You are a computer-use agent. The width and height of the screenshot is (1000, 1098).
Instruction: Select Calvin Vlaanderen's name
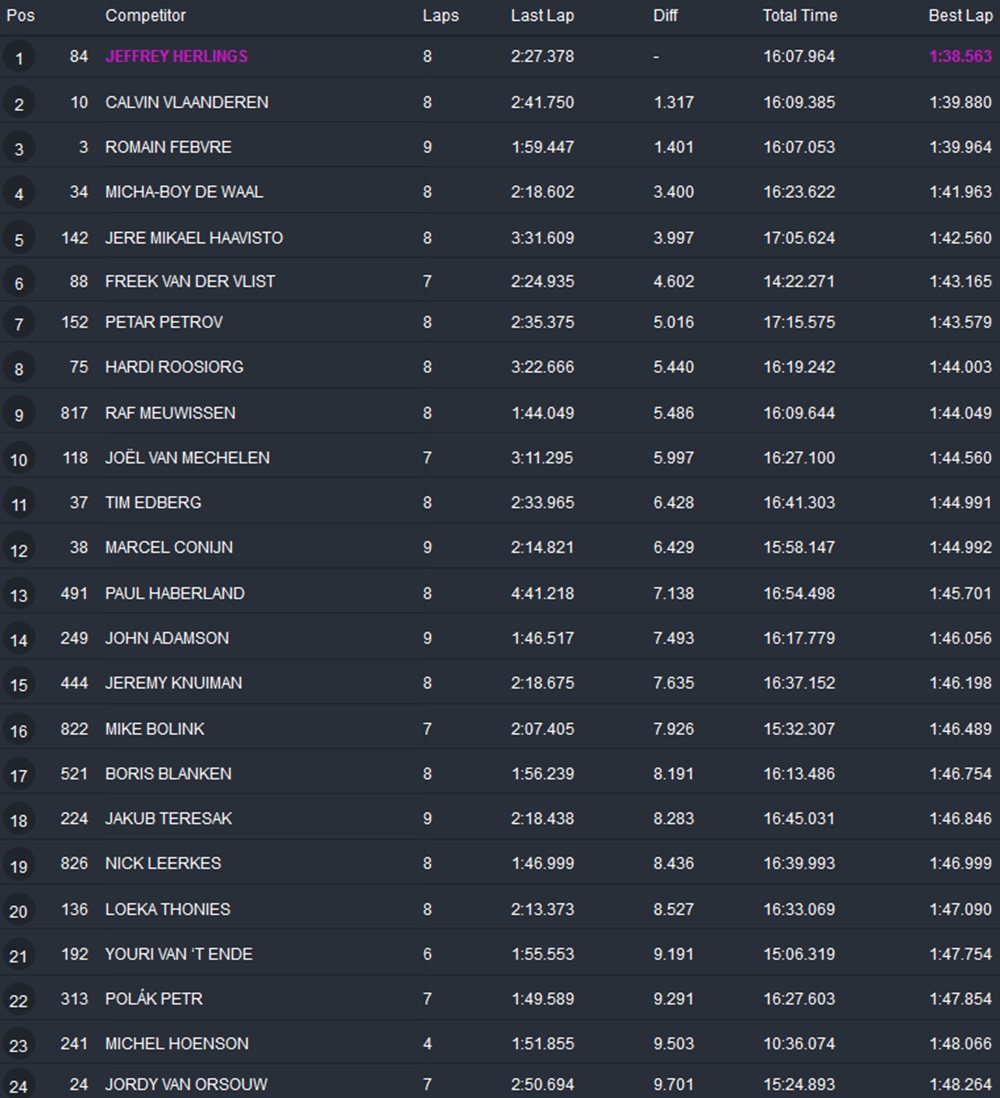186,102
